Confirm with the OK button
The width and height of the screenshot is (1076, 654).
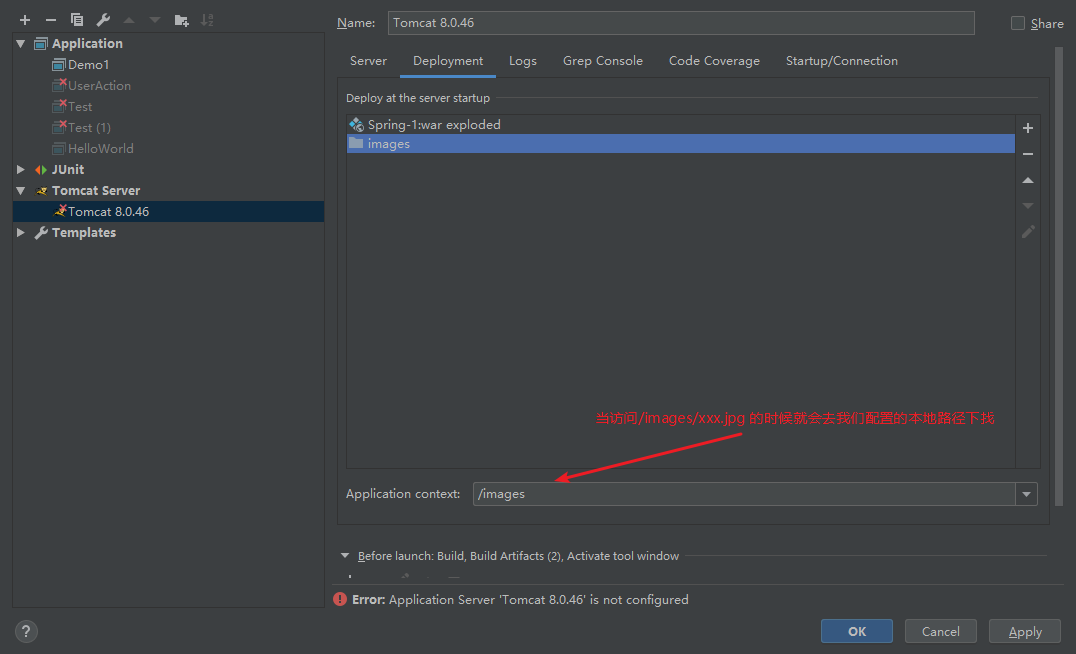(x=856, y=631)
